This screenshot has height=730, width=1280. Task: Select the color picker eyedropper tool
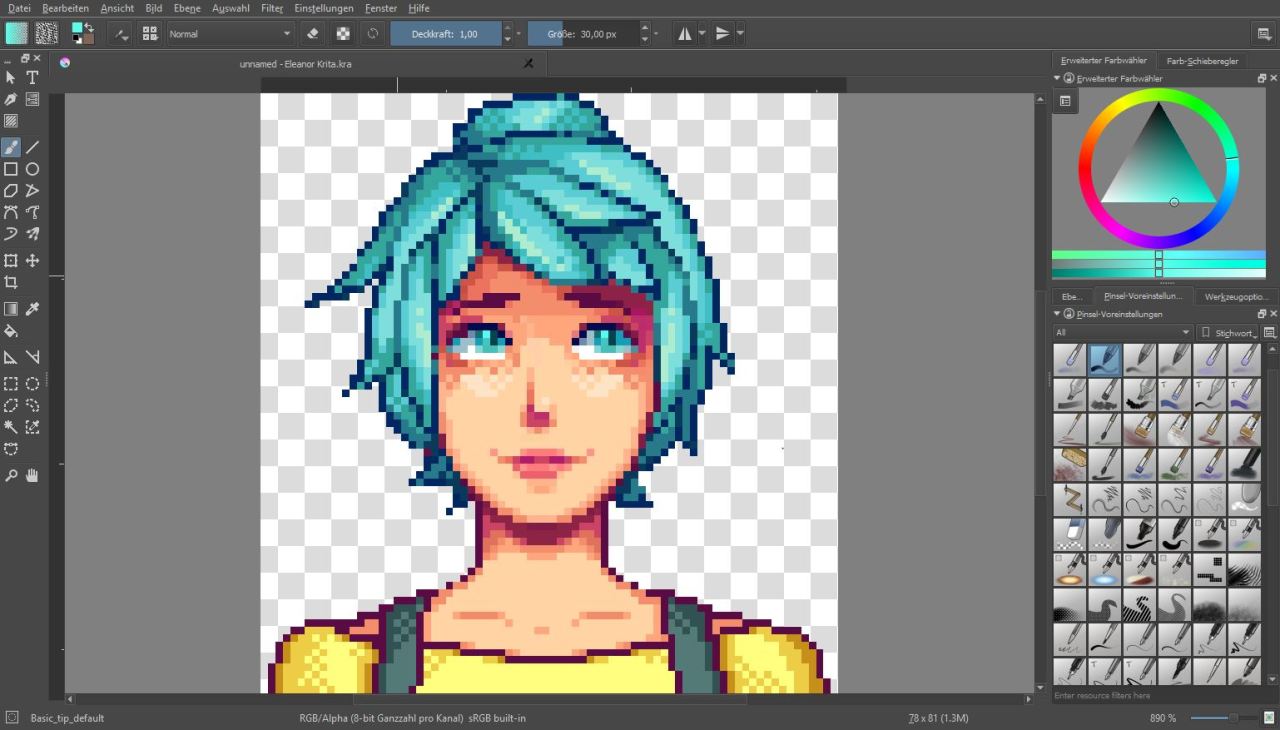(x=32, y=309)
